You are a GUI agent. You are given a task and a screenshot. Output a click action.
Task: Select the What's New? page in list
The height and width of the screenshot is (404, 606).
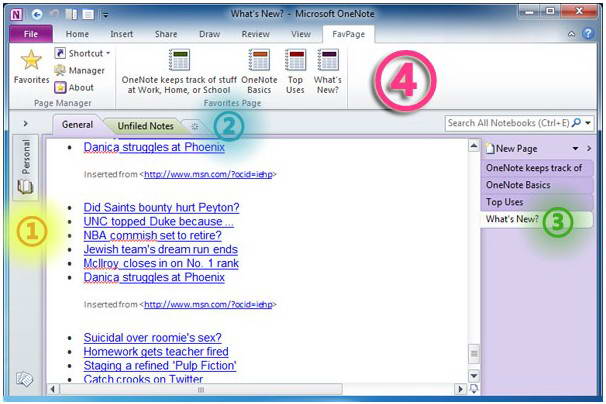[537, 219]
